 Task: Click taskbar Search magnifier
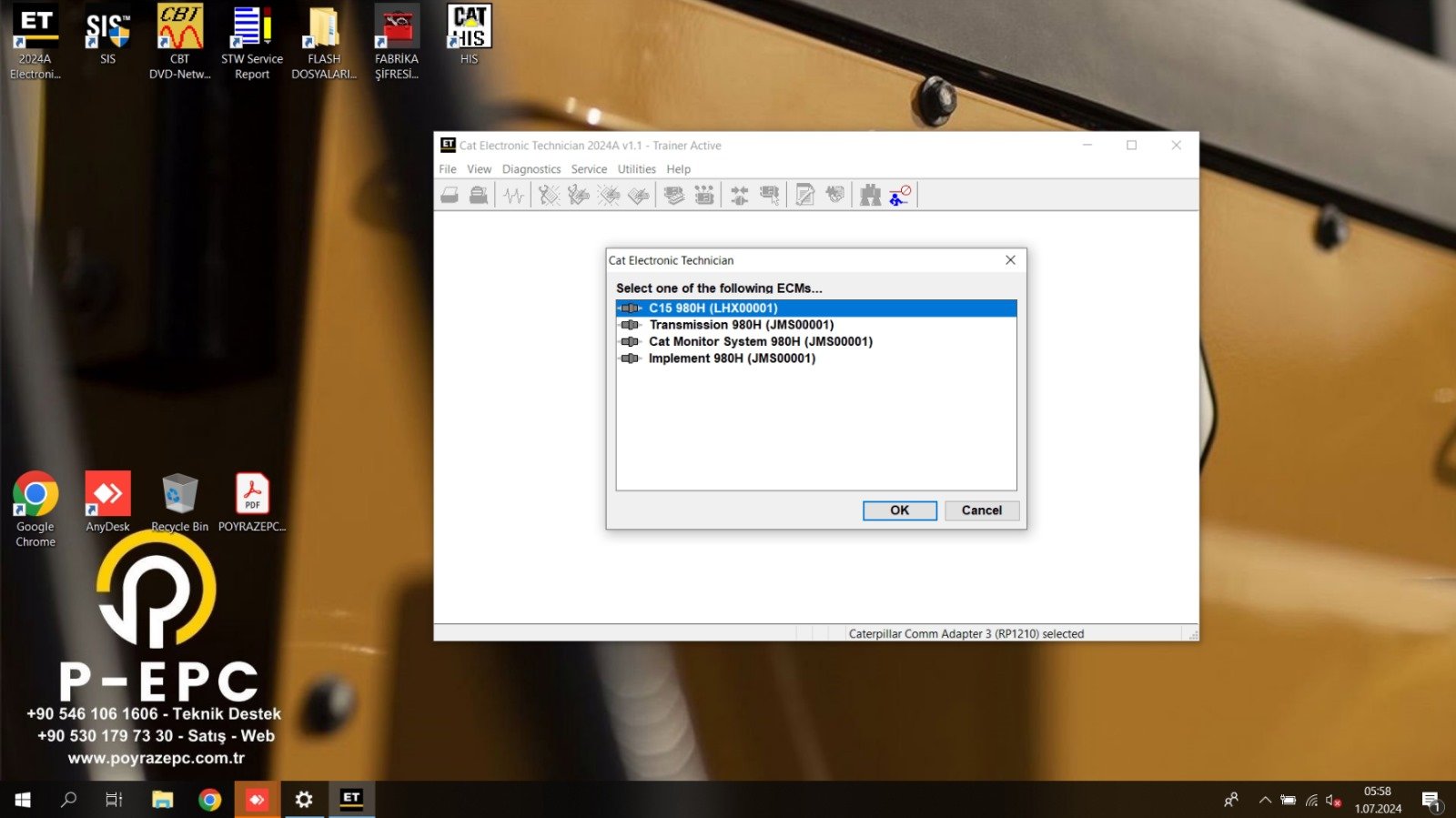pos(68,800)
